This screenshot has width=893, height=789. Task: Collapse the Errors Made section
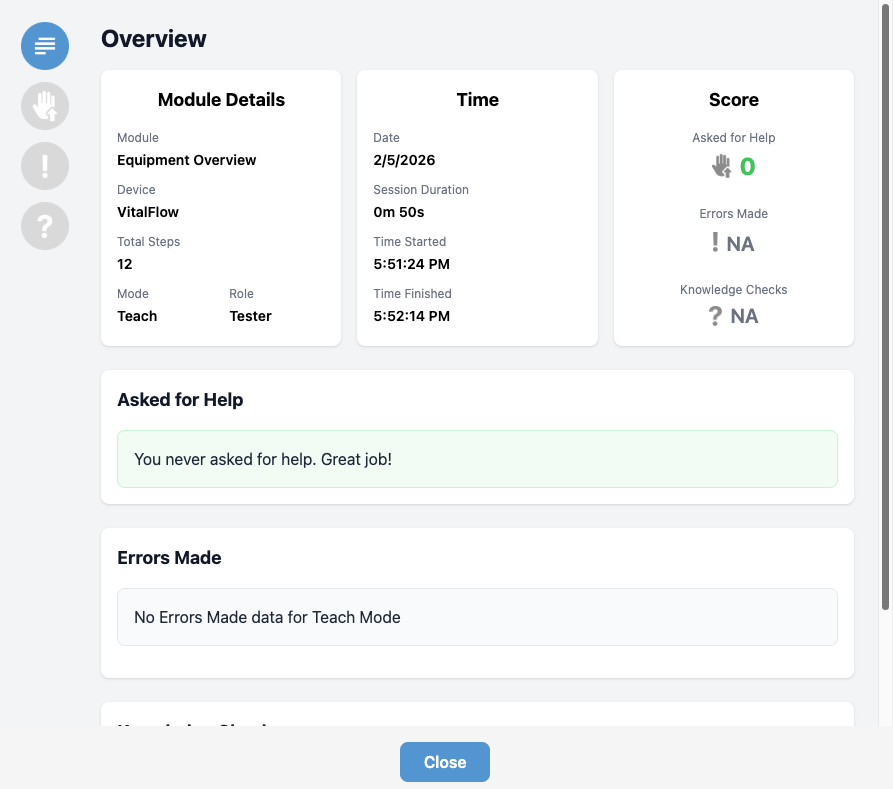pyautogui.click(x=169, y=558)
